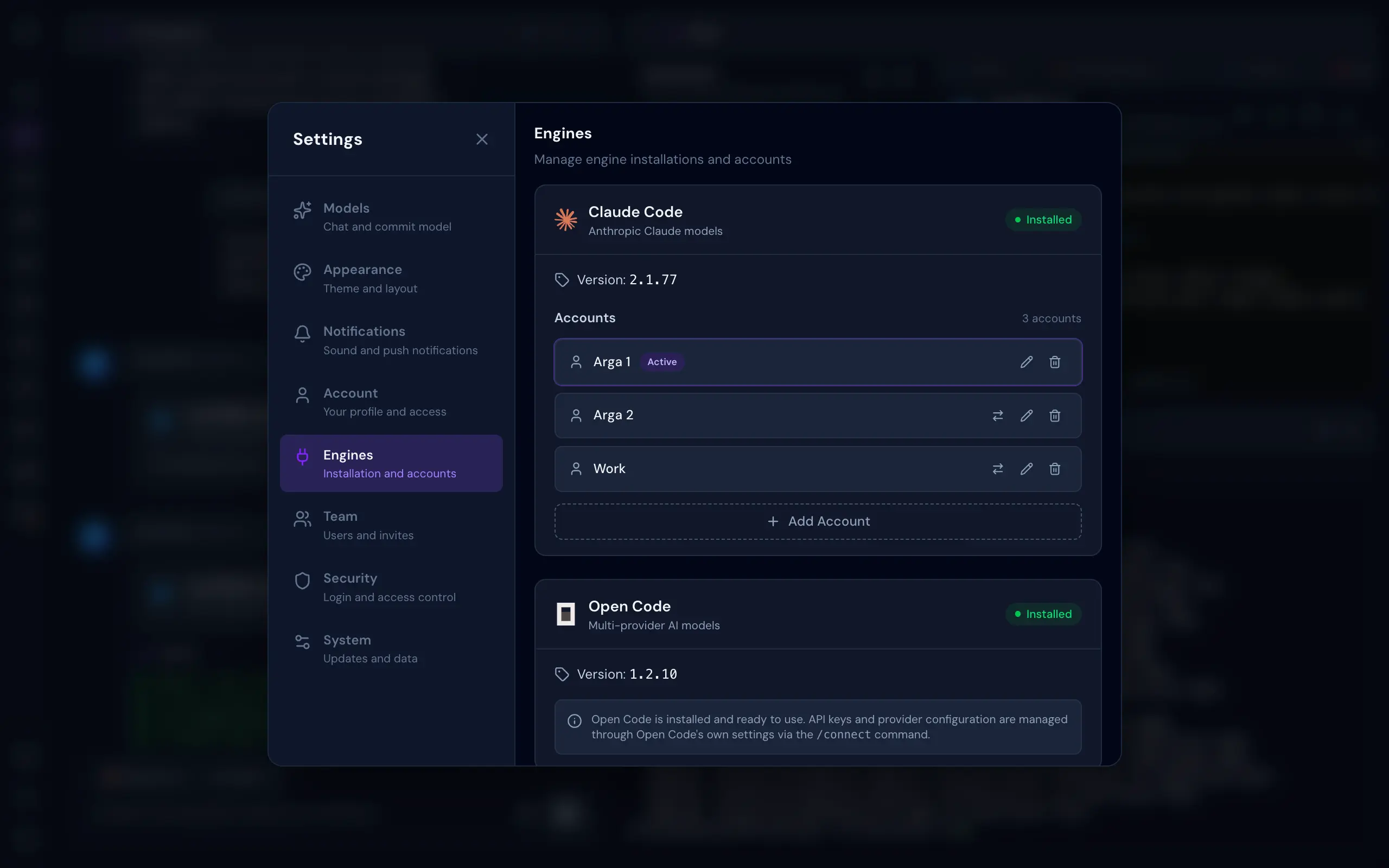The image size is (1389, 868).
Task: Click the System settings icon in sidebar
Action: click(302, 642)
